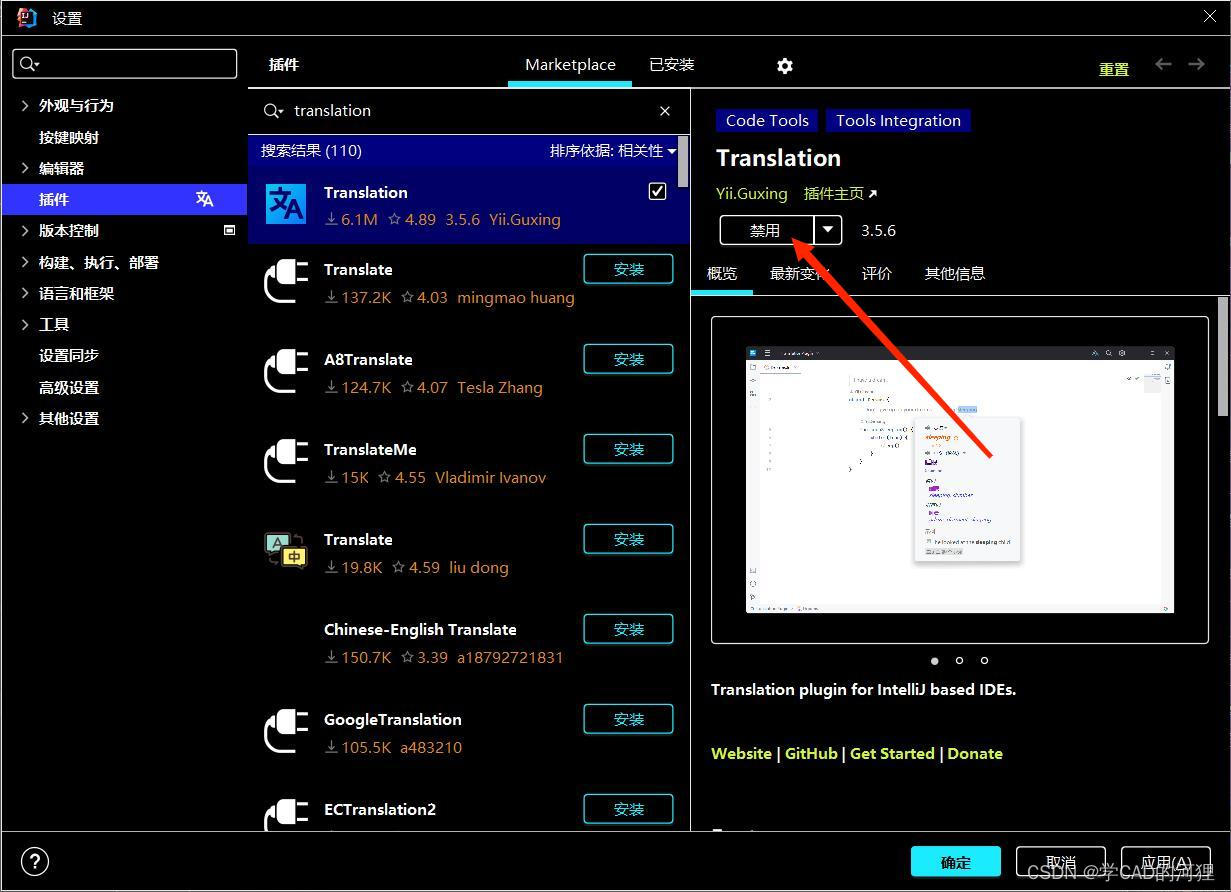Viewport: 1231px width, 892px height.
Task: Open Yii.Guxing vendor link
Action: coord(752,194)
